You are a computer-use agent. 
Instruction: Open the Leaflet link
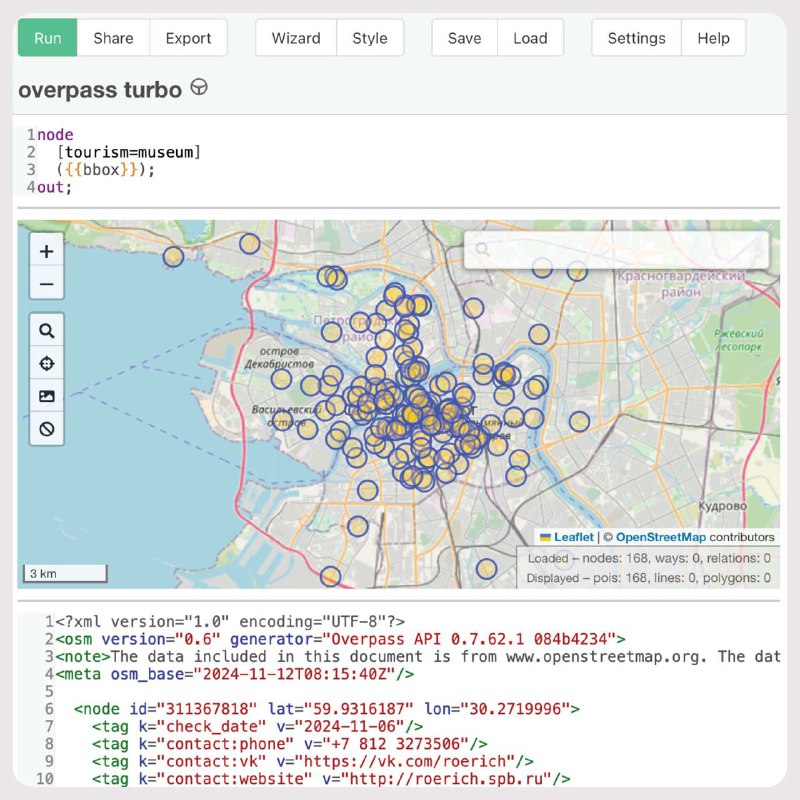573,537
